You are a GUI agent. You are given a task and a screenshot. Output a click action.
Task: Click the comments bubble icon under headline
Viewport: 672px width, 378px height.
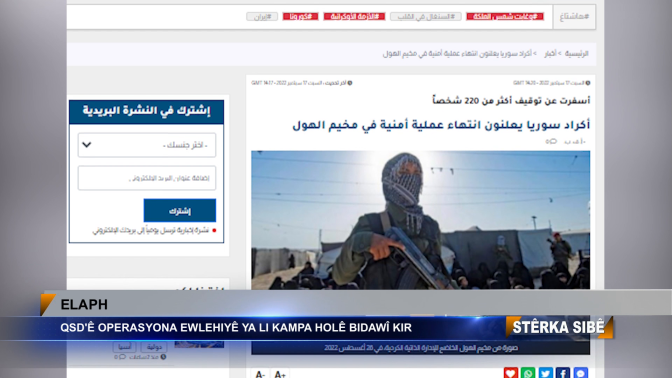pos(551,141)
